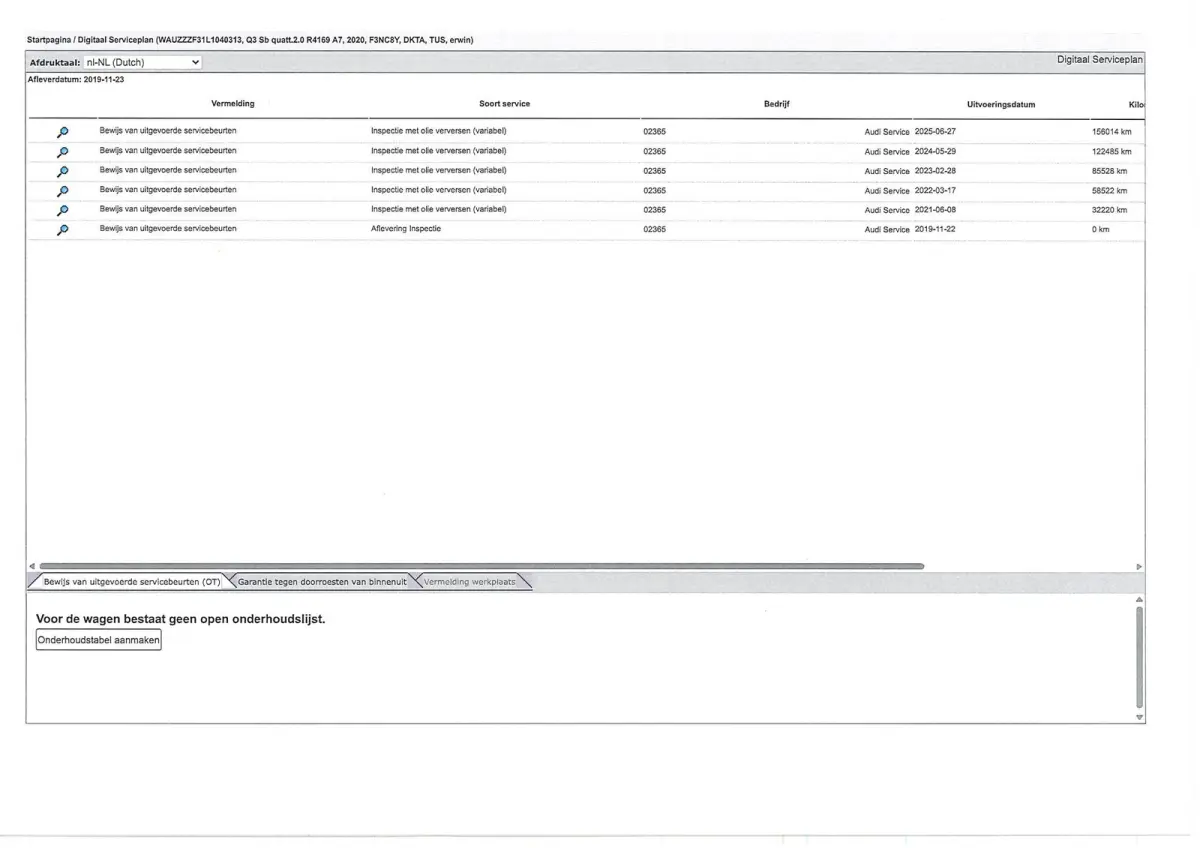Click the horizontal scrollbar of the service table
The image size is (1200, 848).
(481, 566)
